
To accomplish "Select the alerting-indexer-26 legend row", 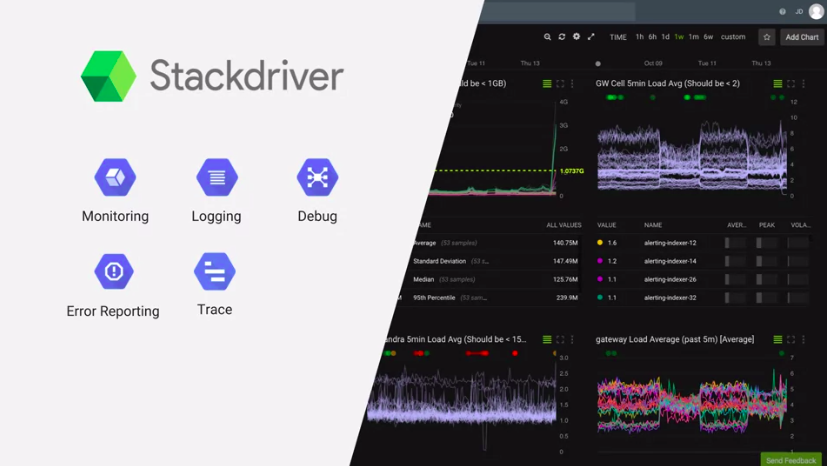I will point(703,279).
